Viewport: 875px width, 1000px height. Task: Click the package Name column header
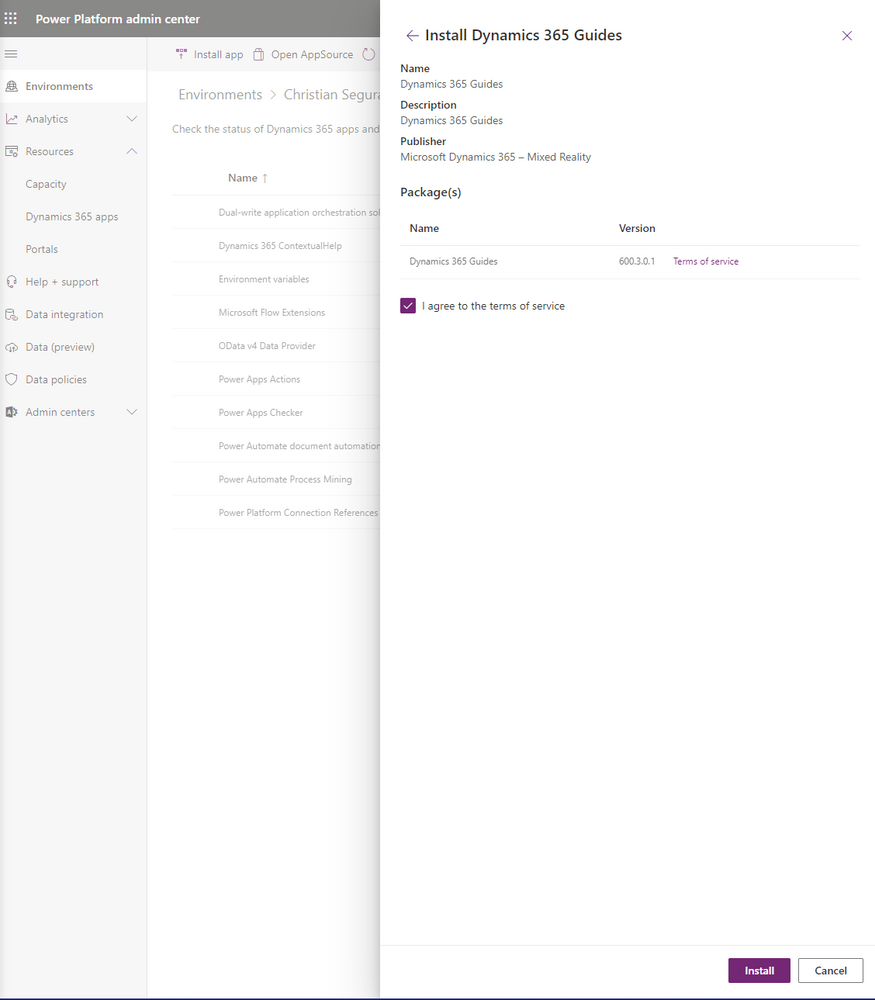point(424,228)
